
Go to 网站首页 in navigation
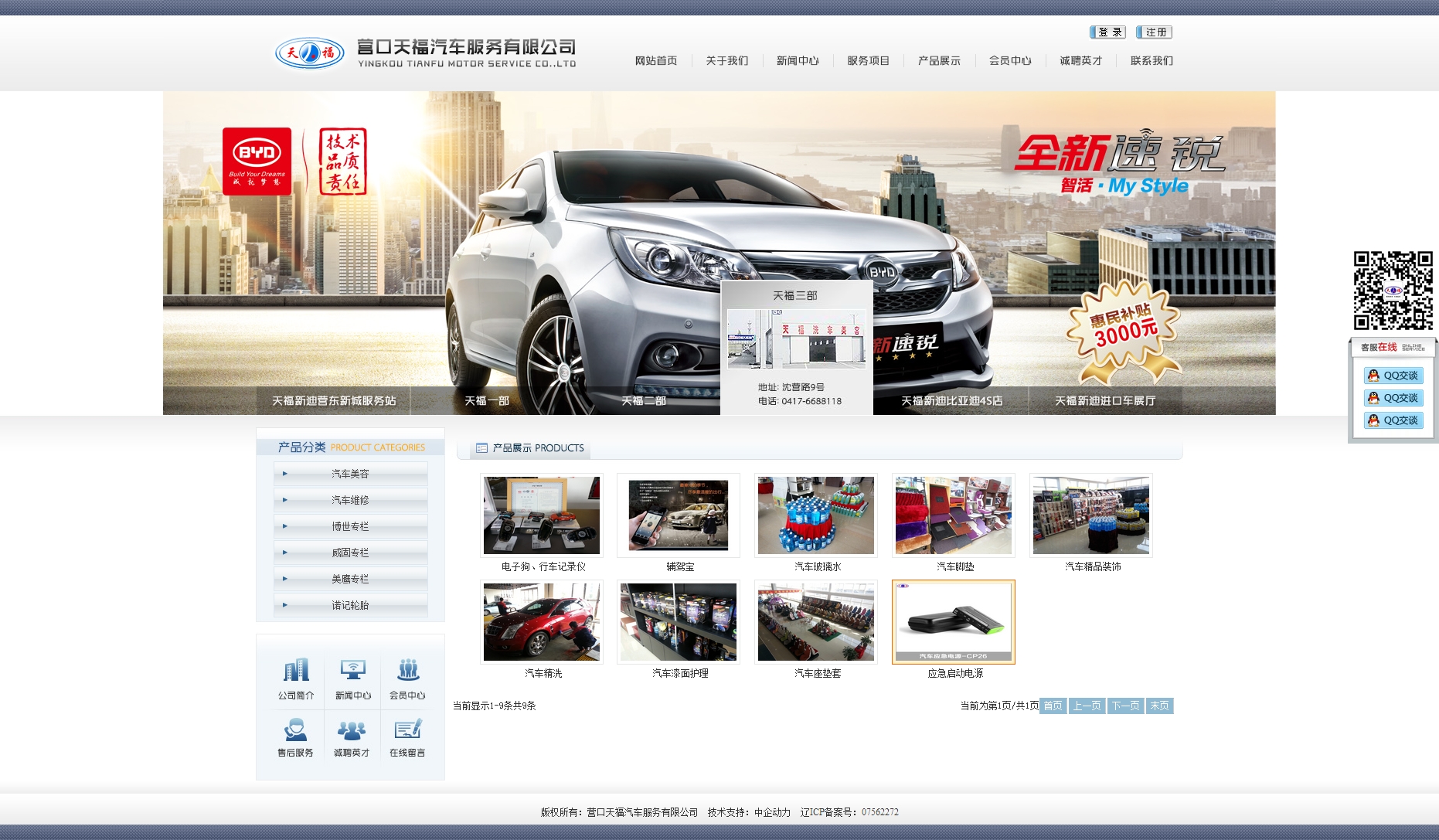point(656,61)
